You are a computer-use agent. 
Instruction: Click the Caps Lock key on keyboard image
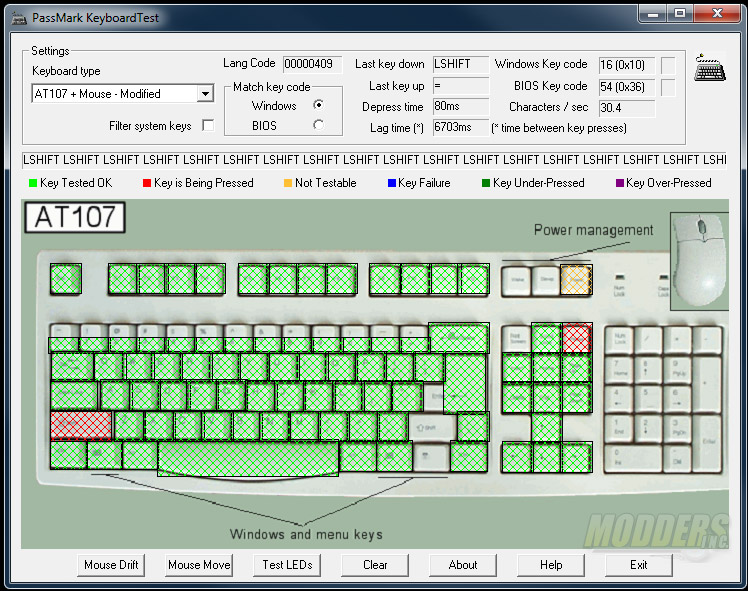pos(74,396)
